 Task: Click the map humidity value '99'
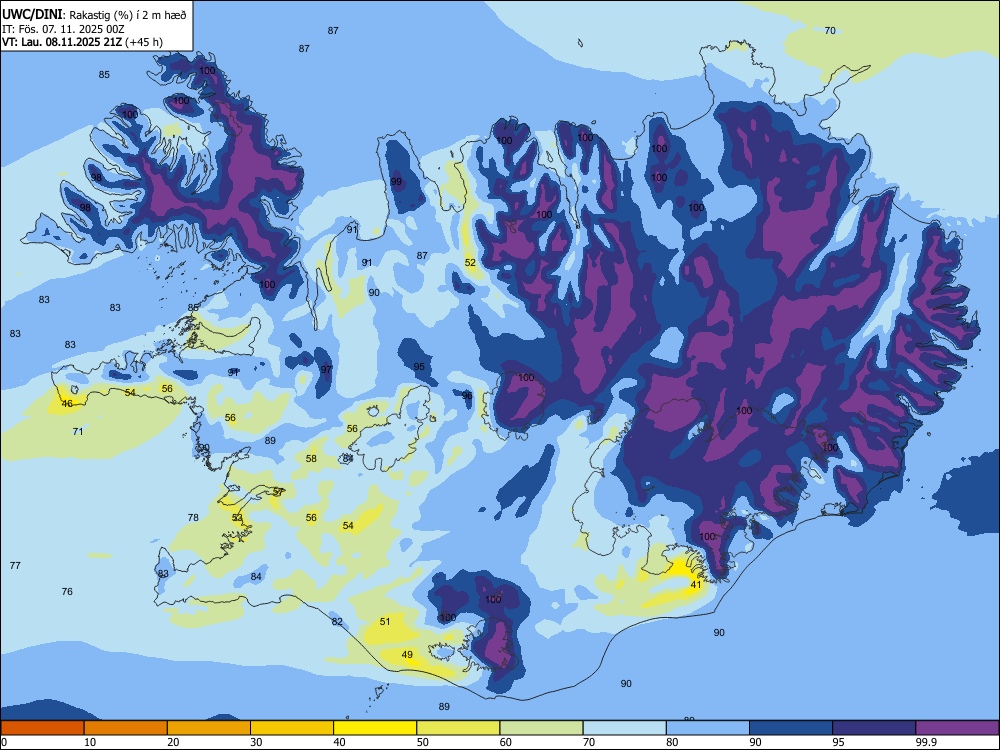pos(396,182)
